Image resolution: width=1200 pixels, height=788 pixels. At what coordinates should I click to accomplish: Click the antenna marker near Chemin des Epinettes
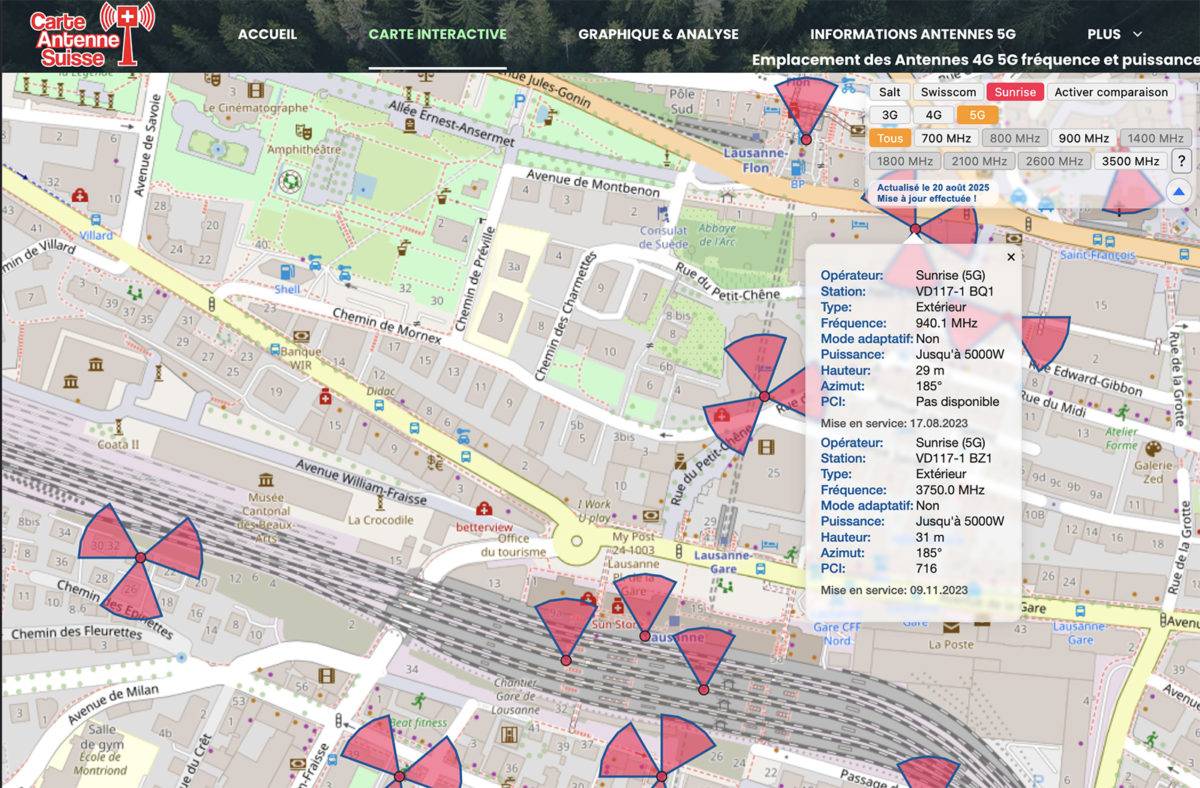[x=141, y=557]
